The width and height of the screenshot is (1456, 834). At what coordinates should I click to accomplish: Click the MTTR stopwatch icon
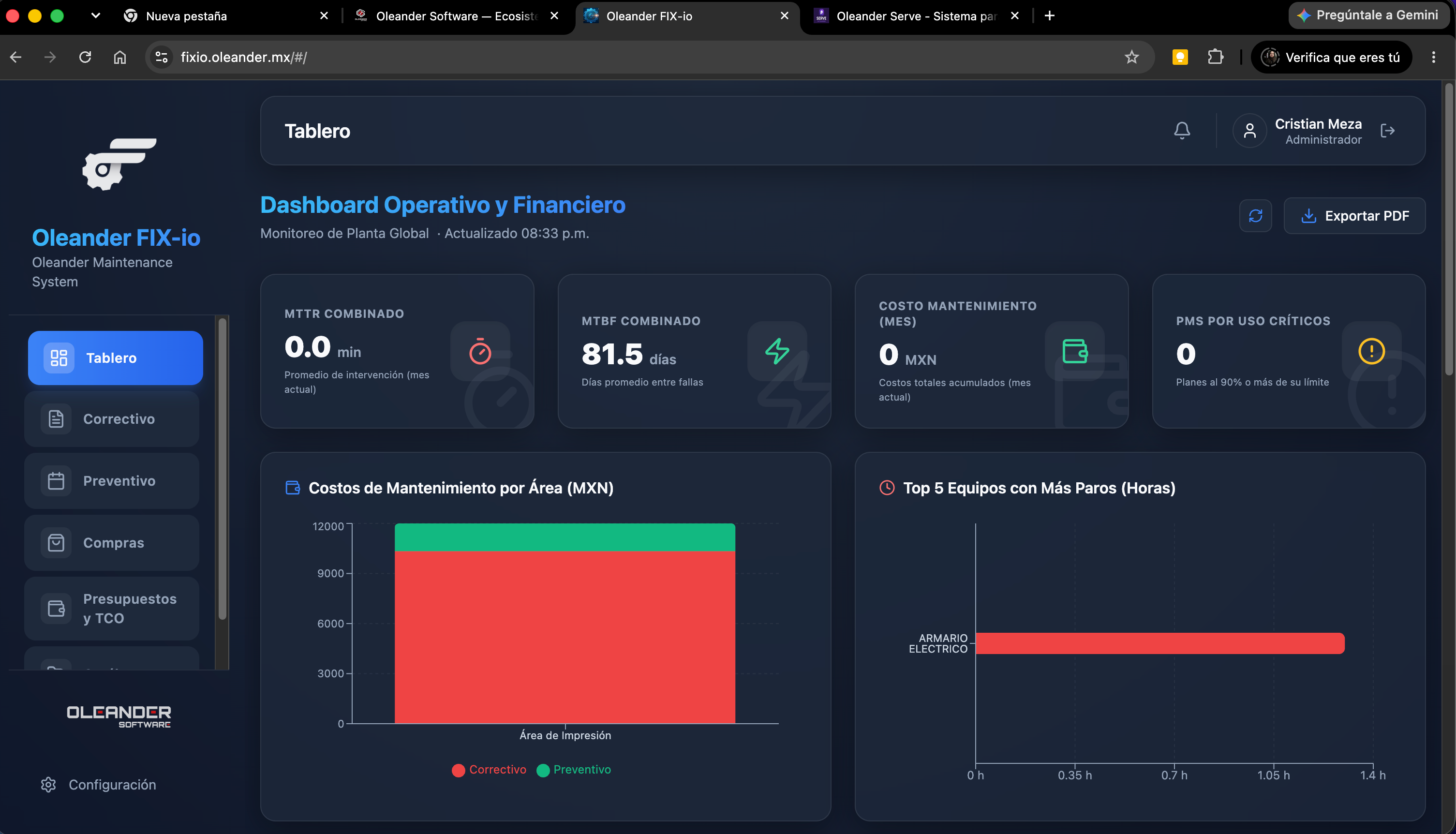coord(480,351)
